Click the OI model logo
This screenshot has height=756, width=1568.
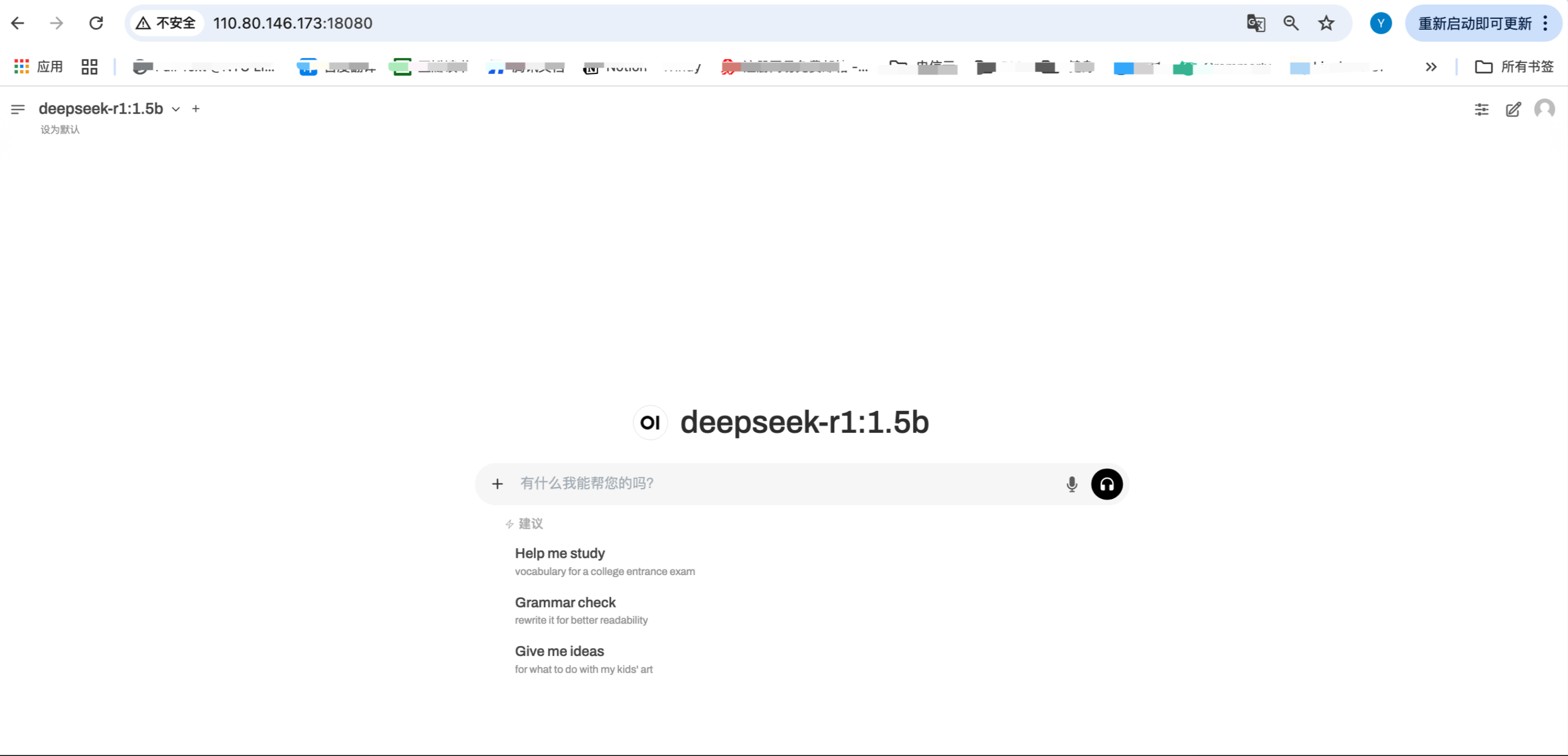(x=650, y=422)
